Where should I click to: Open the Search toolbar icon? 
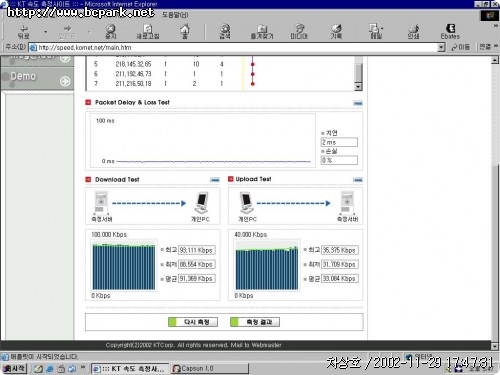click(225, 32)
